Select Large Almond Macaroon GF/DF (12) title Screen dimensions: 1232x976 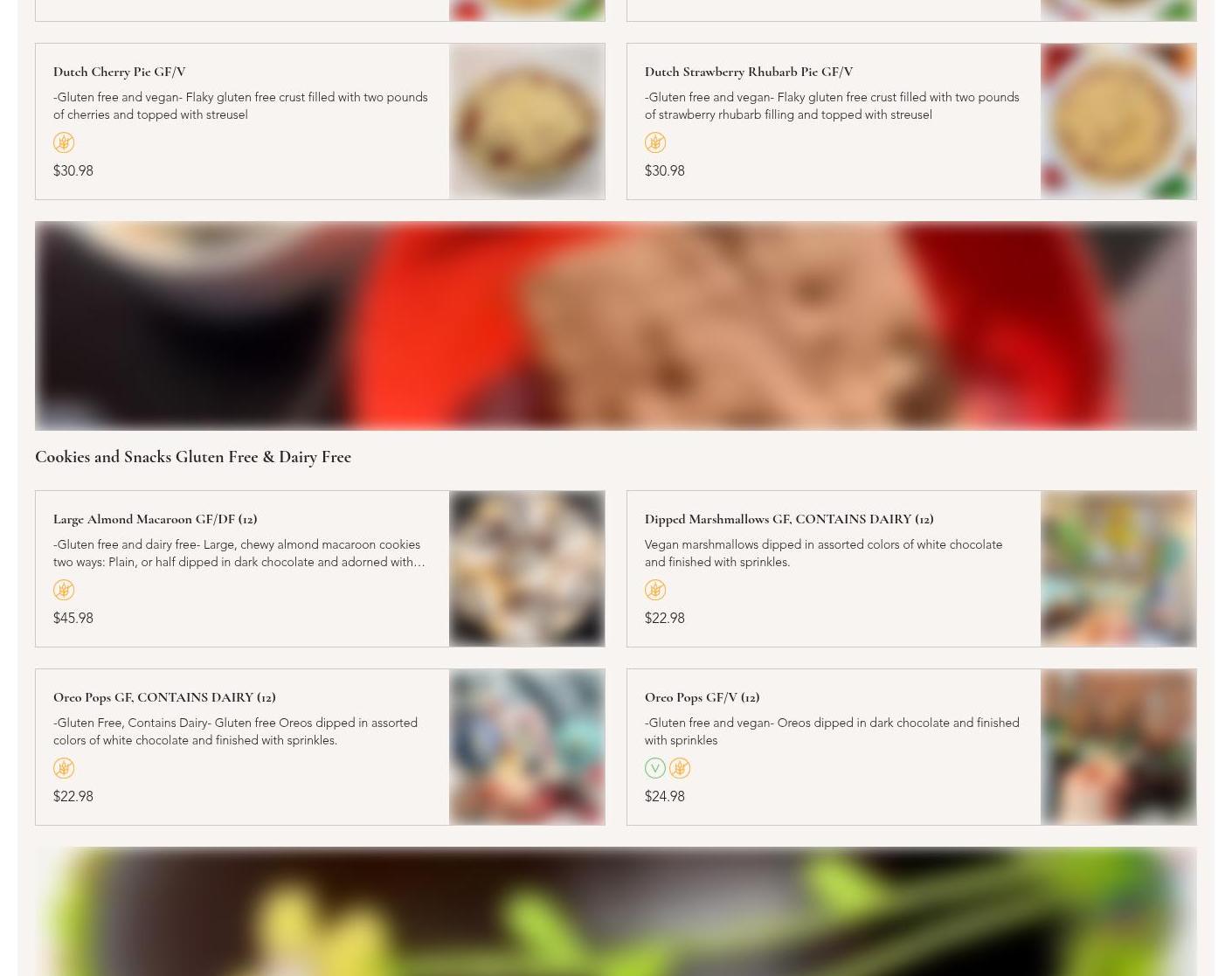[x=156, y=519]
